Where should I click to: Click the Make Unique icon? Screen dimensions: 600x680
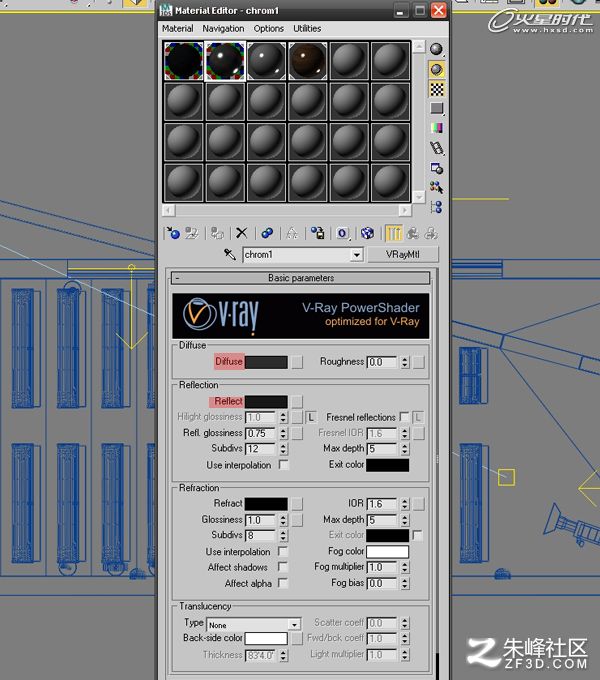(292, 233)
